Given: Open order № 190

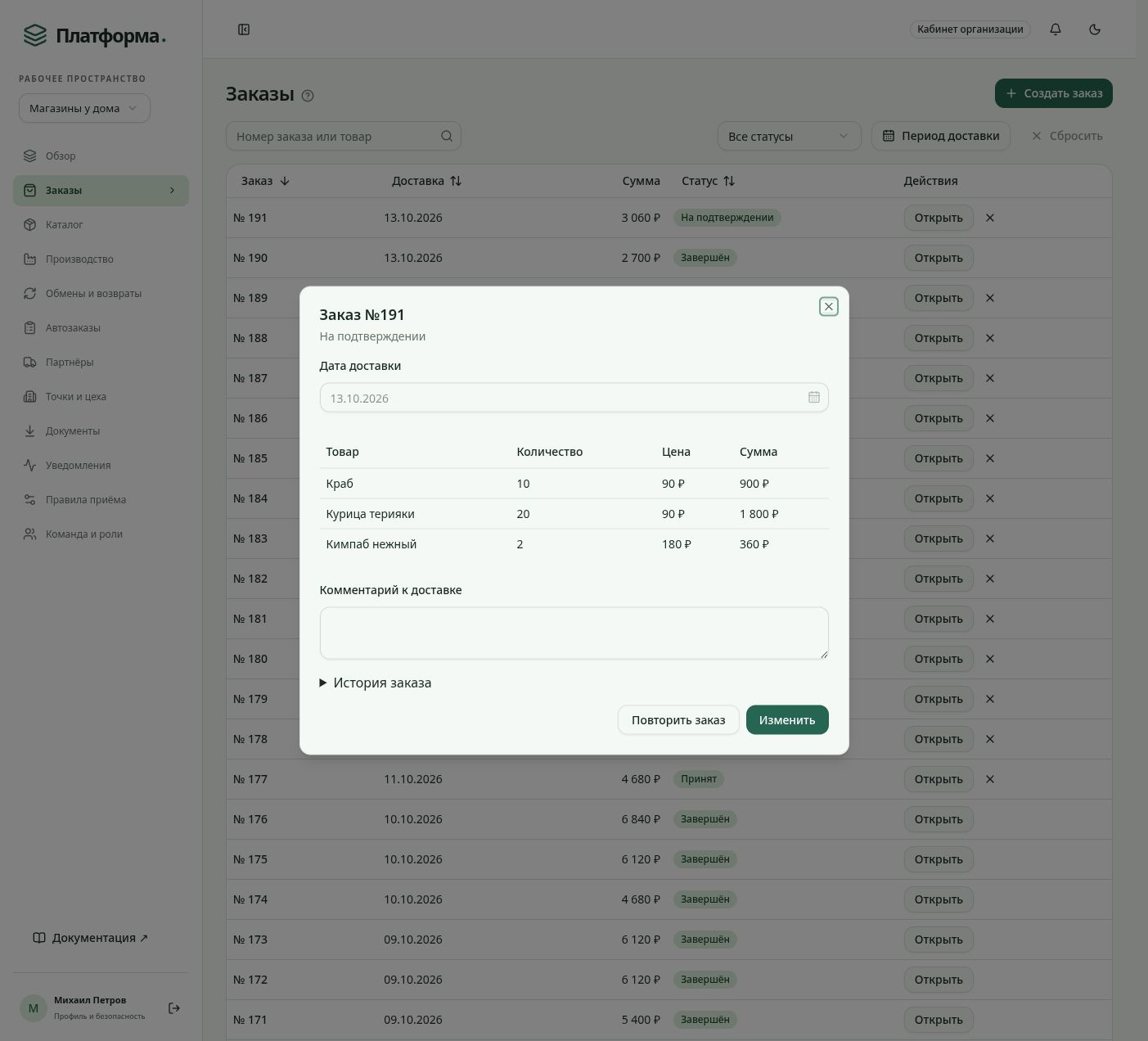Looking at the screenshot, I should coord(939,258).
